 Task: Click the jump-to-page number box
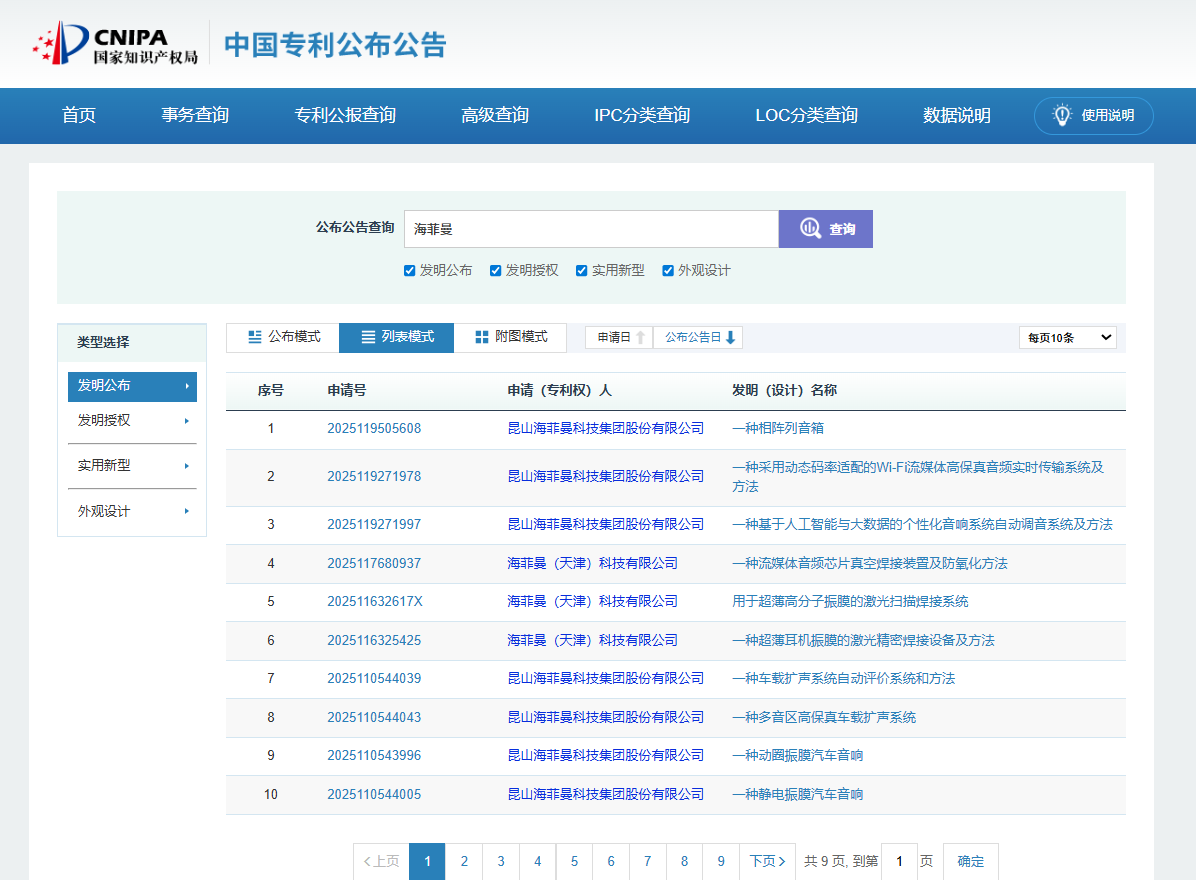coord(899,861)
